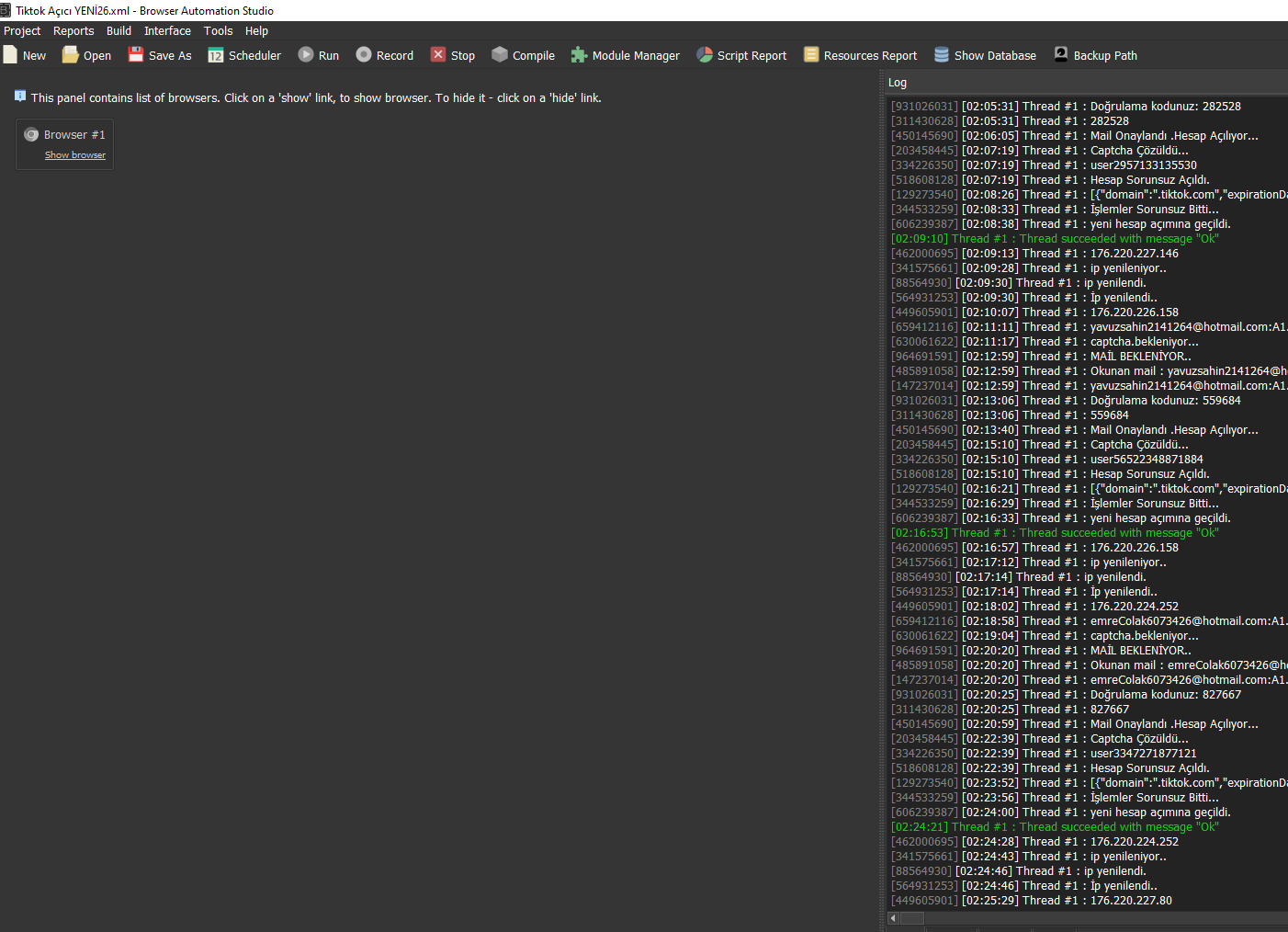Click '[02:19:04]' log line 'captcha.bekleniyor...'

tap(1045, 636)
